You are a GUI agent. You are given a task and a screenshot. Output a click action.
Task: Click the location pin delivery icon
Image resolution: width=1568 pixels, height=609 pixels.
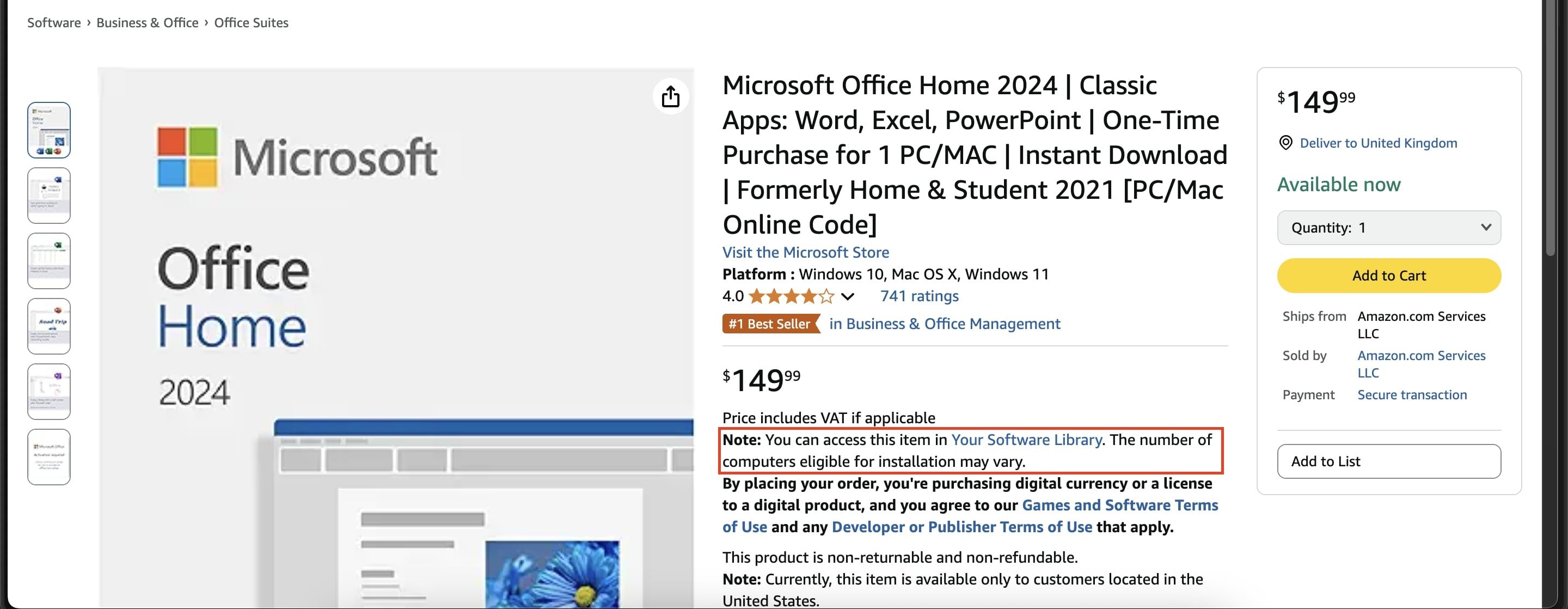click(1285, 143)
